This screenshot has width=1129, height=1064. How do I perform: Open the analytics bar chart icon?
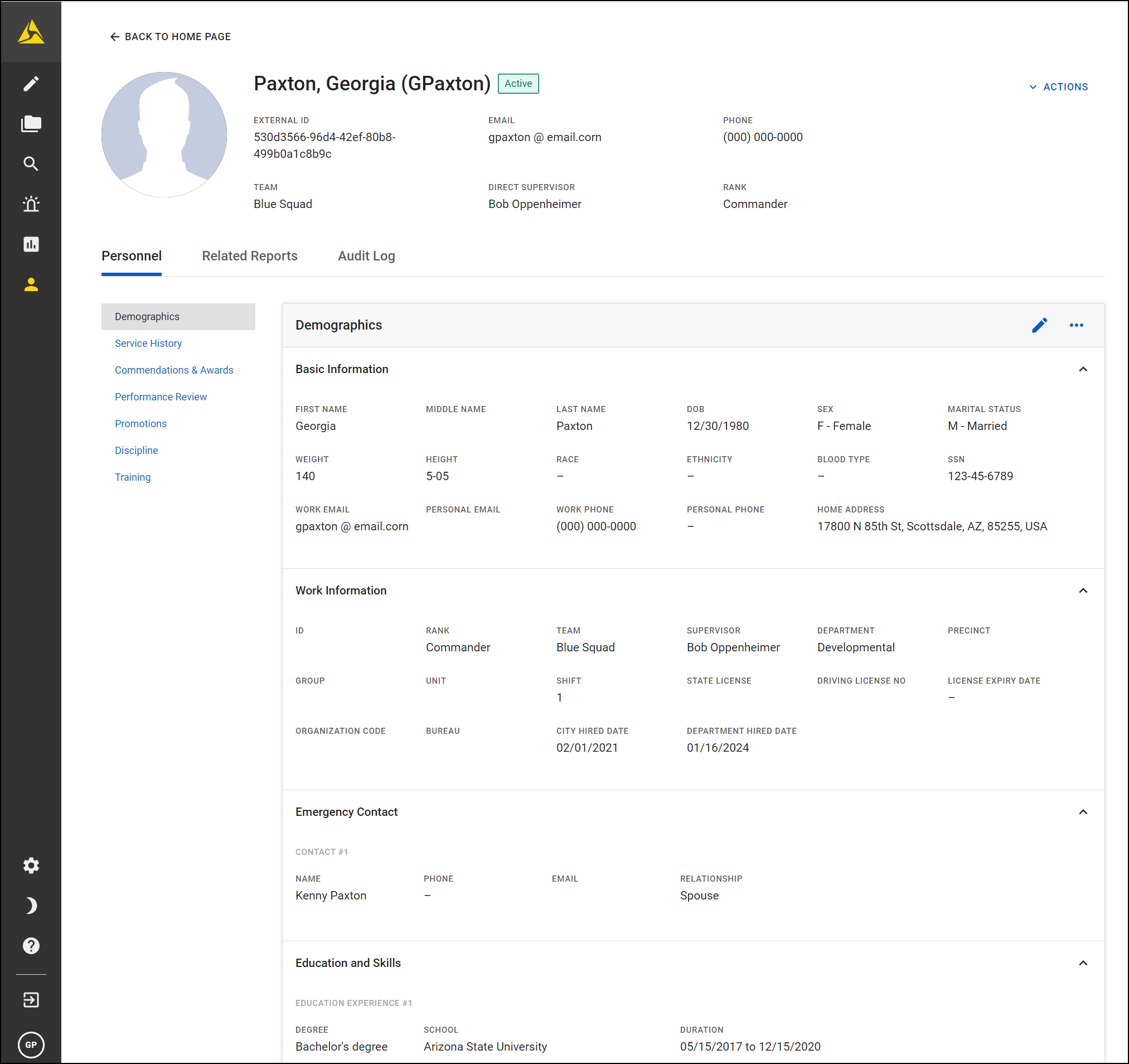click(31, 244)
